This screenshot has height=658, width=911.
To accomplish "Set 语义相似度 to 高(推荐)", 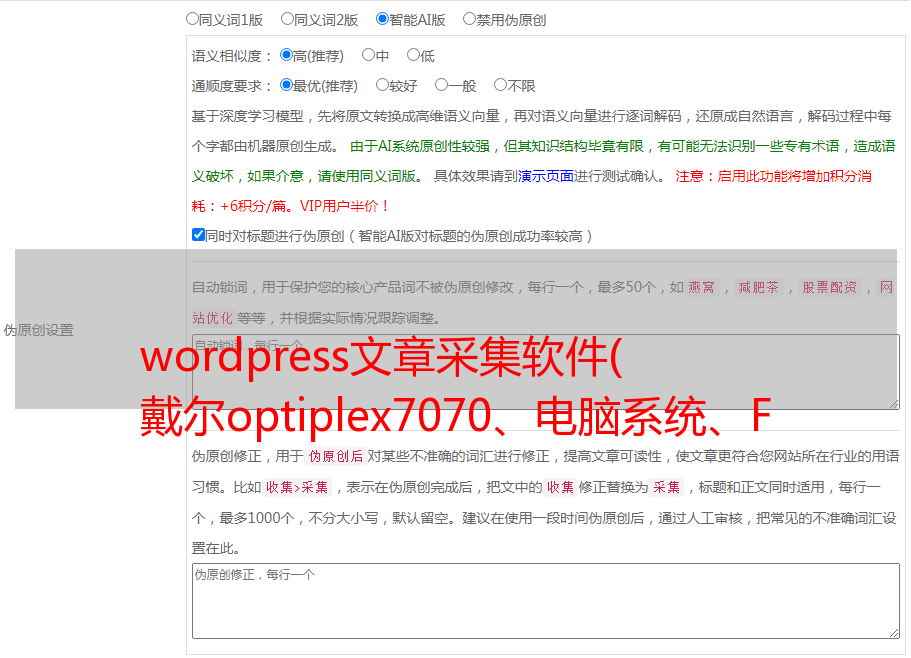I will (x=286, y=55).
